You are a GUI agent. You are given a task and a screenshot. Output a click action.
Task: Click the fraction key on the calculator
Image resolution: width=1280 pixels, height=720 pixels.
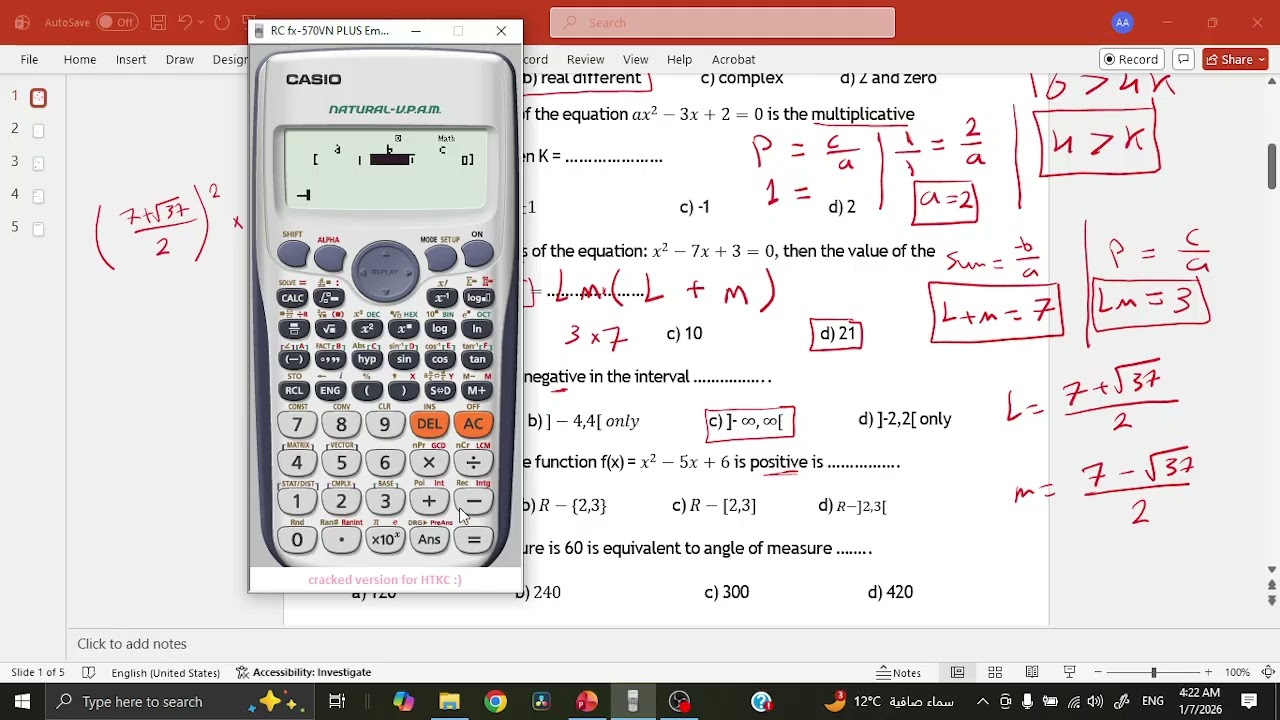coord(292,329)
